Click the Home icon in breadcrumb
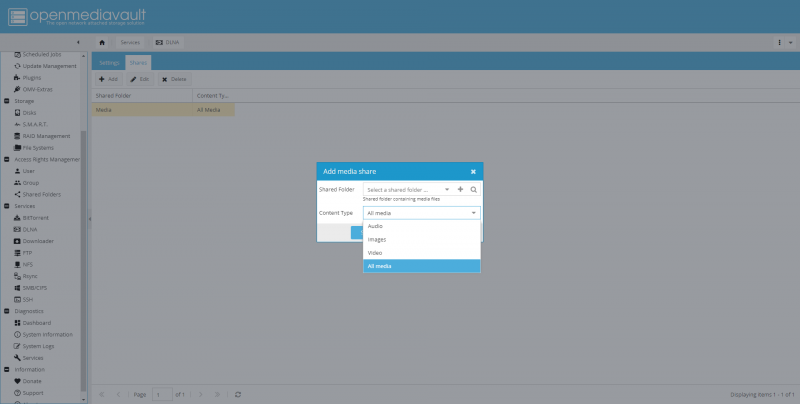The width and height of the screenshot is (800, 404). [102, 42]
